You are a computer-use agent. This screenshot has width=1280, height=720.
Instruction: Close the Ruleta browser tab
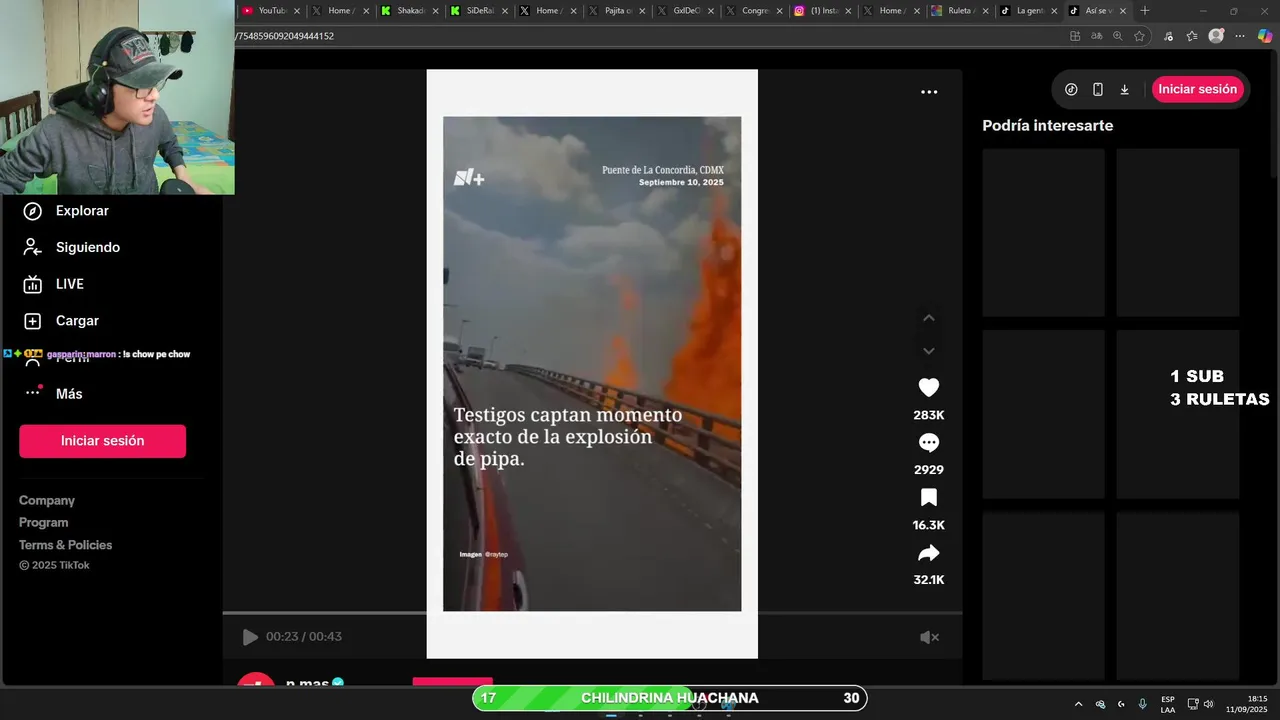[x=985, y=11]
